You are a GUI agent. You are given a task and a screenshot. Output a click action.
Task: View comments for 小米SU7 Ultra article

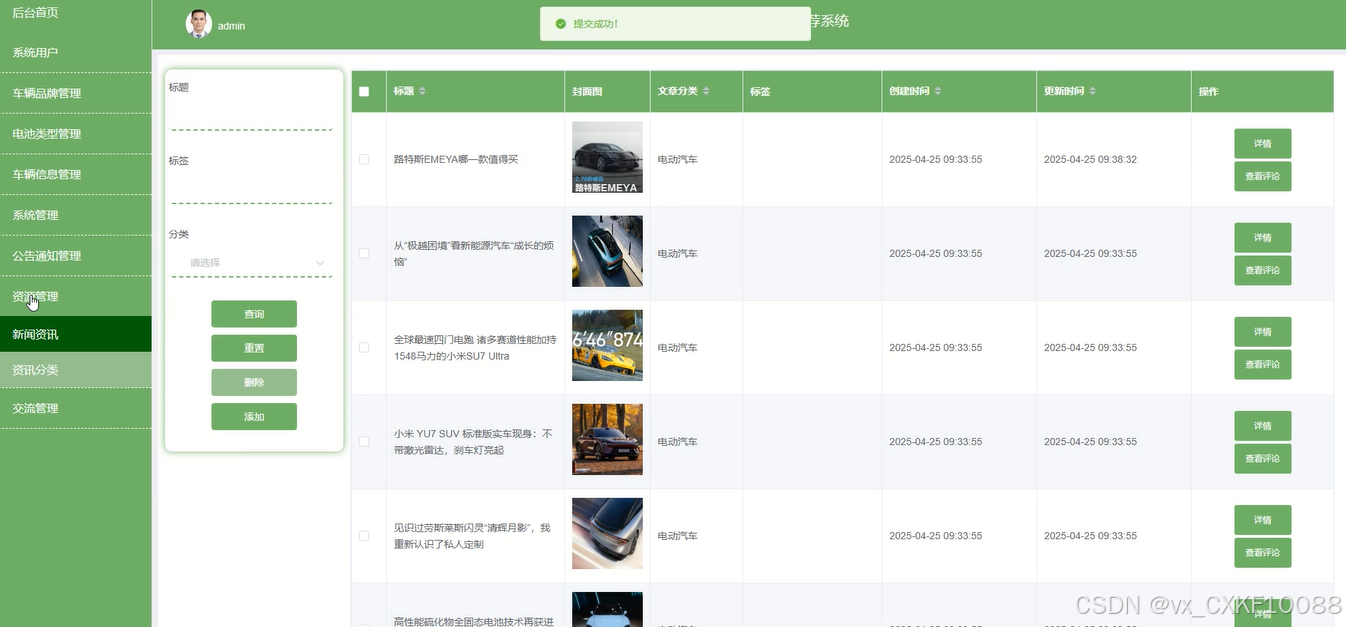(x=1262, y=364)
